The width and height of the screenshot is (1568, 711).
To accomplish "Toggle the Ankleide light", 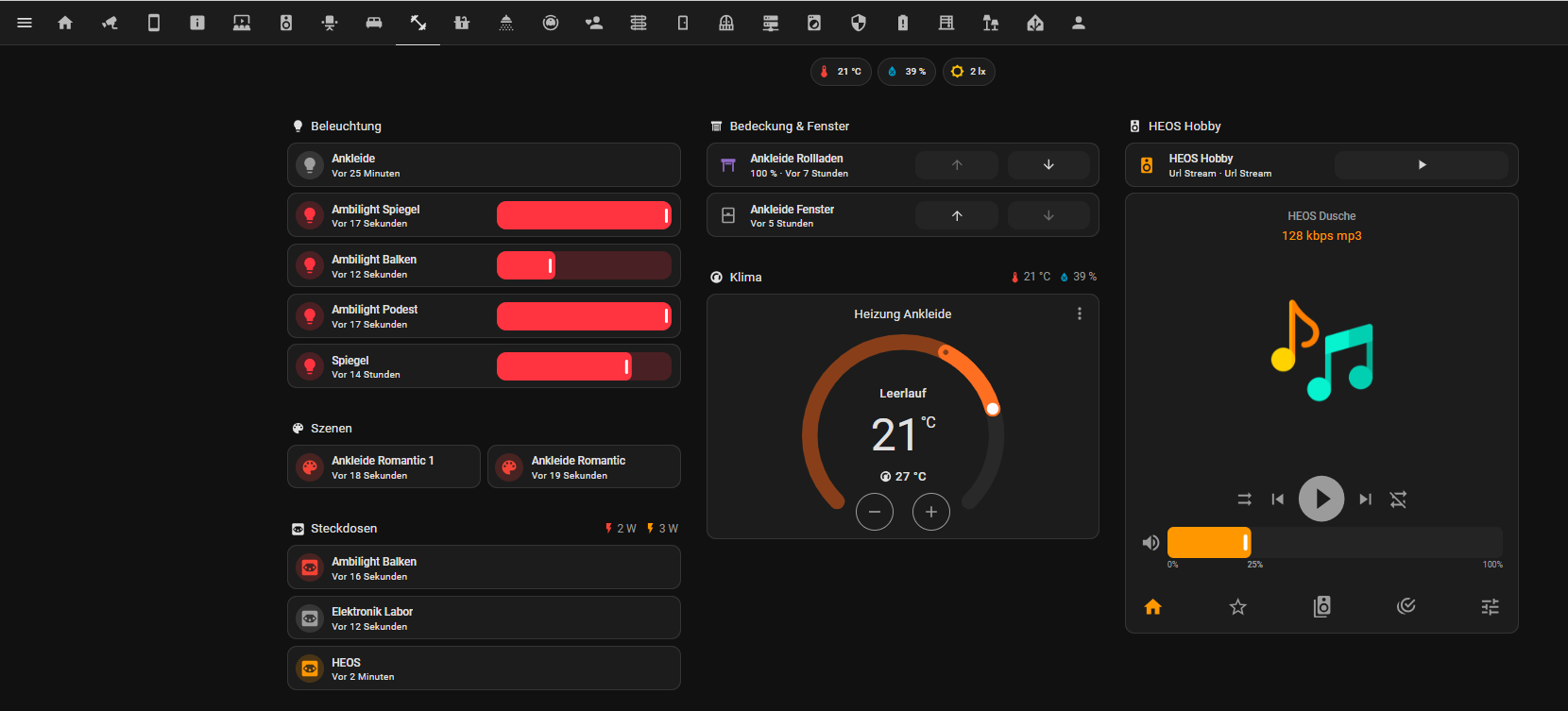I will pos(310,165).
